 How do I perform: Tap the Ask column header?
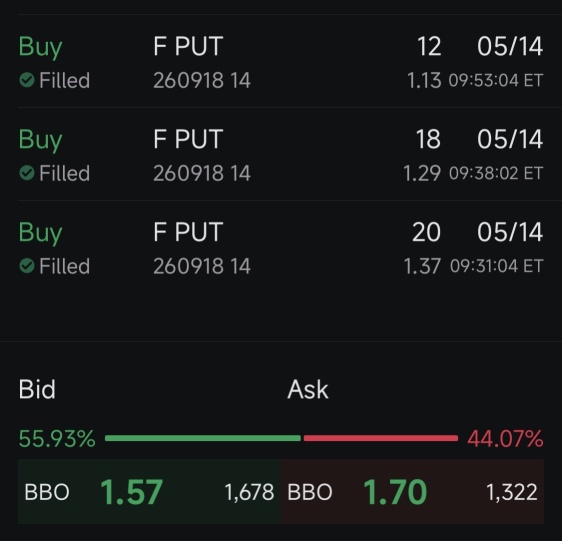(308, 389)
